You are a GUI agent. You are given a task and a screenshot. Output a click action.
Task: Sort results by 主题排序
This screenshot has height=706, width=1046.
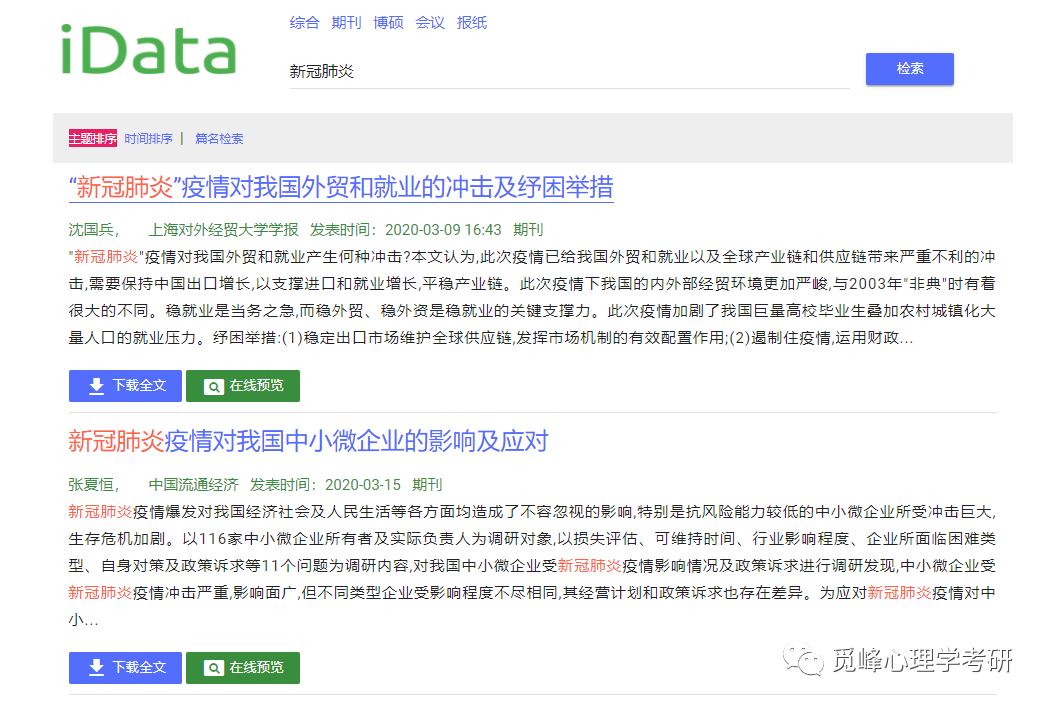coord(93,138)
